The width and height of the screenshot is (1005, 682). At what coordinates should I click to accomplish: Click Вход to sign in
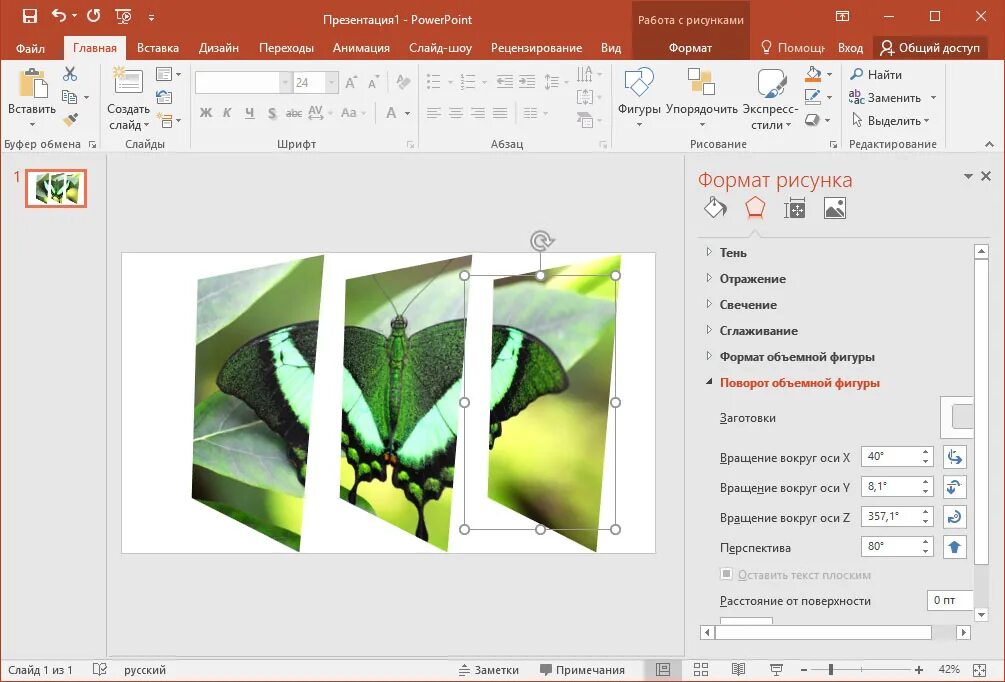[x=850, y=48]
